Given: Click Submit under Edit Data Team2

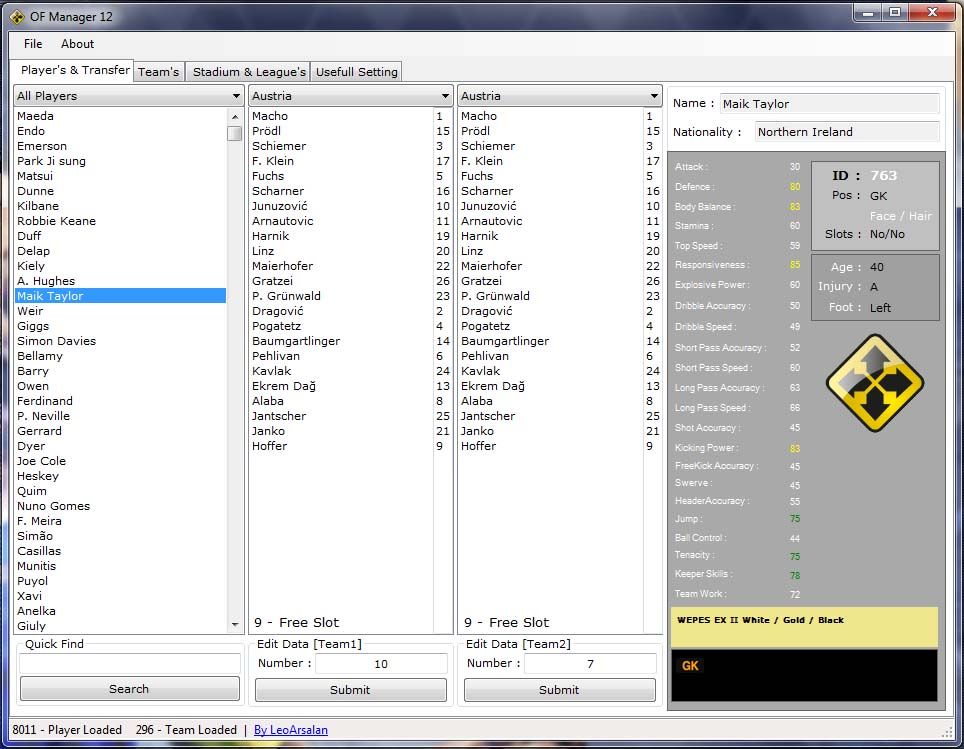Looking at the screenshot, I should (x=559, y=690).
